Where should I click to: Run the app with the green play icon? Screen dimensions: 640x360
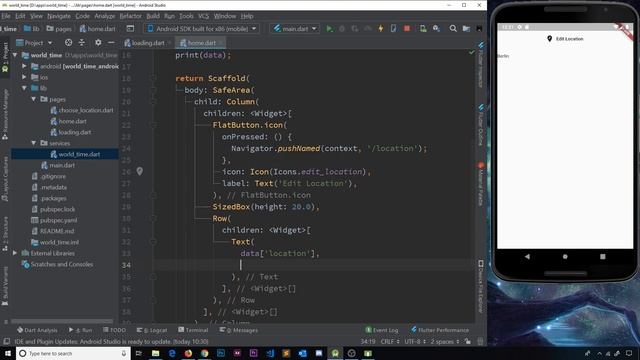329,29
